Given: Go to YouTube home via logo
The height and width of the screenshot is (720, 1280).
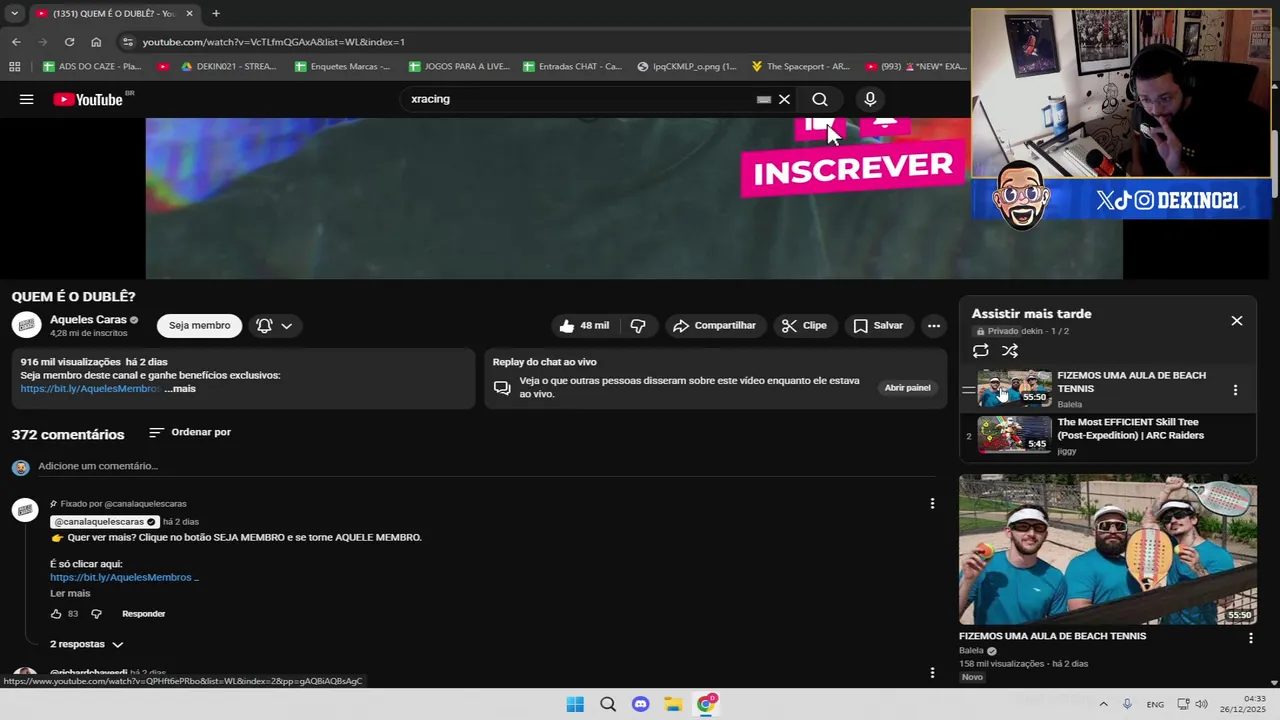Looking at the screenshot, I should [88, 99].
